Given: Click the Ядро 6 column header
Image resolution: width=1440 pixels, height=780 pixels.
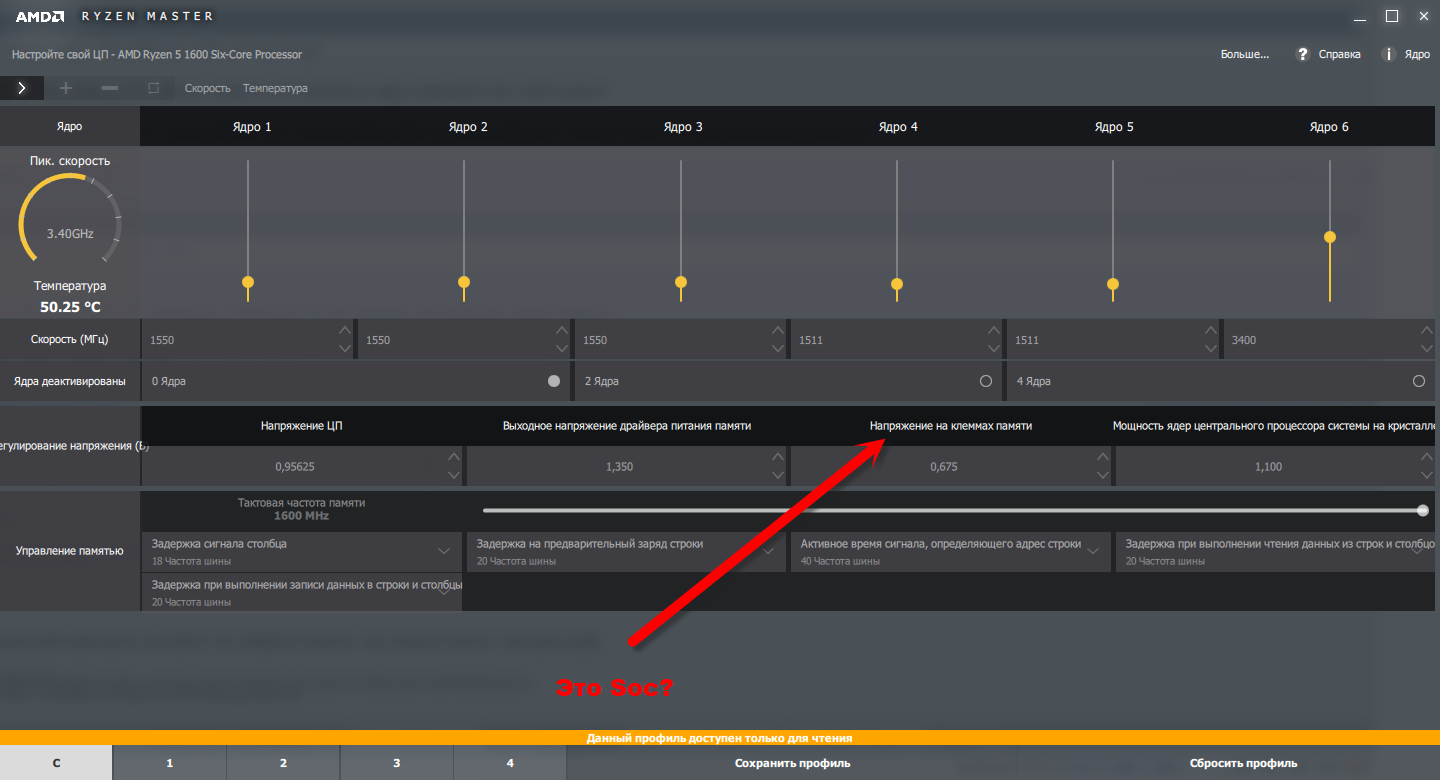Looking at the screenshot, I should [x=1330, y=127].
